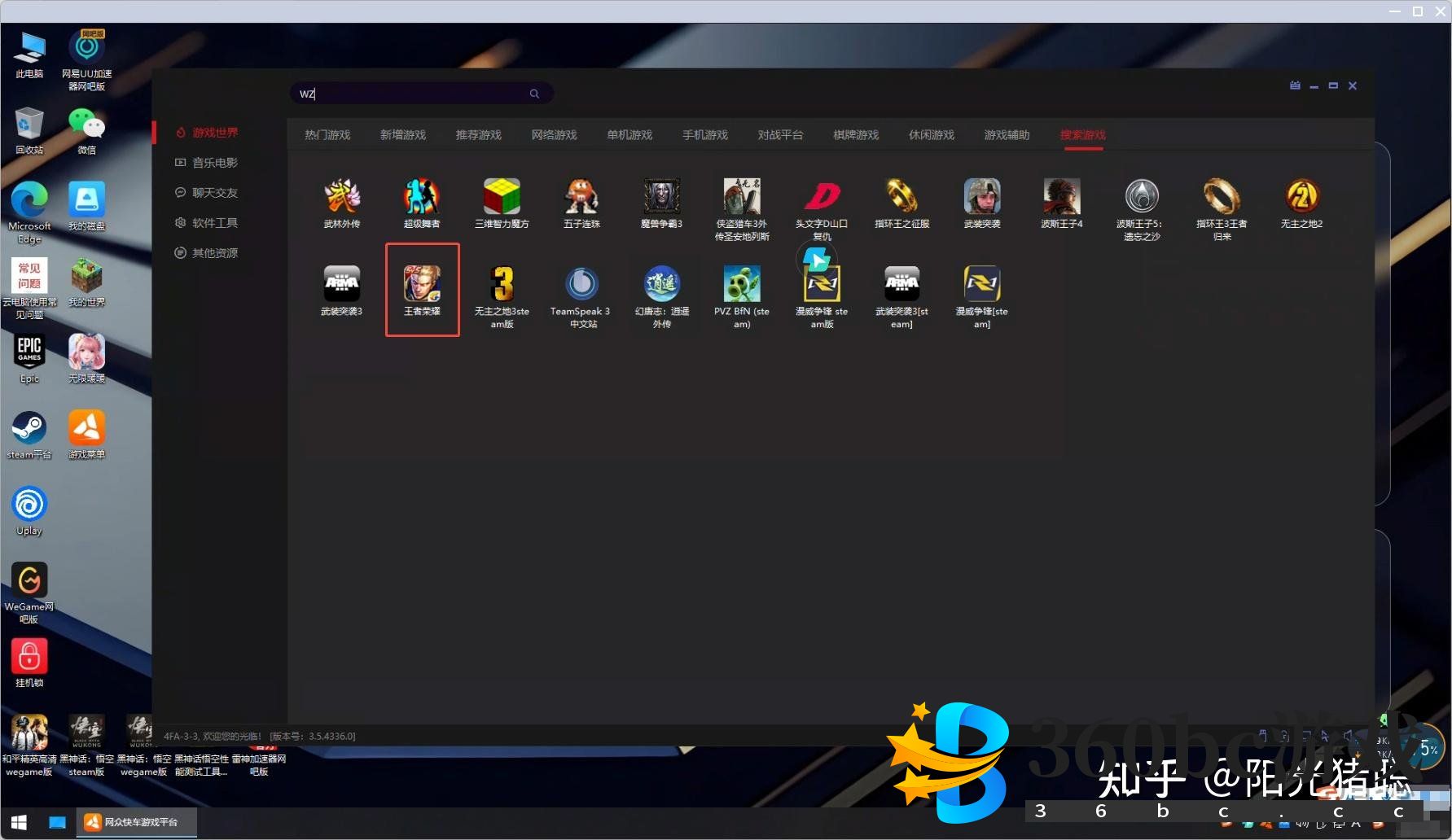The height and width of the screenshot is (840, 1452).
Task: Launch 武装突袭3 game
Action: point(341,287)
